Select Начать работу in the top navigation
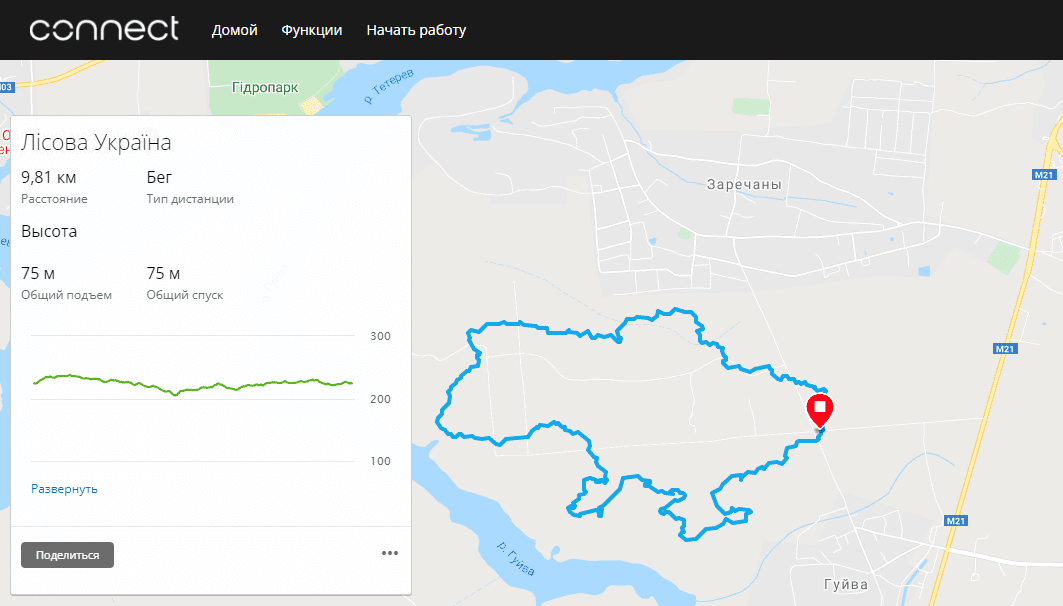Screen dimensions: 1063x606 pyautogui.click(x=416, y=30)
